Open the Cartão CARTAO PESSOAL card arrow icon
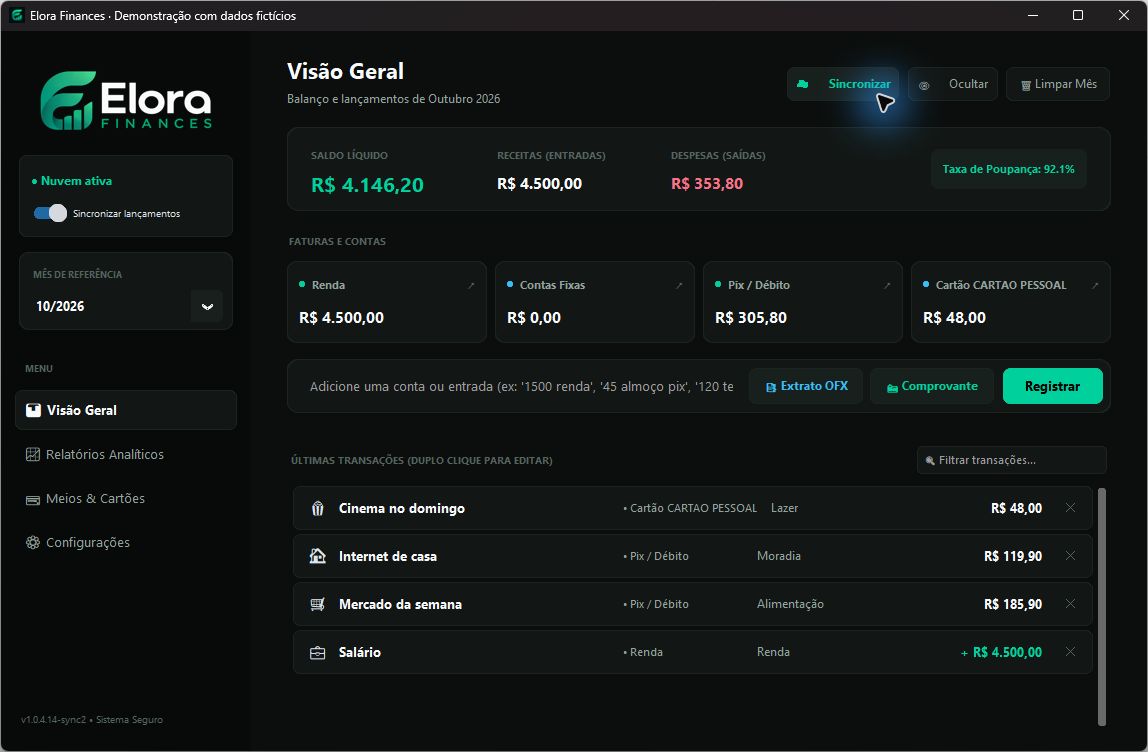The height and width of the screenshot is (752, 1148). (1095, 286)
